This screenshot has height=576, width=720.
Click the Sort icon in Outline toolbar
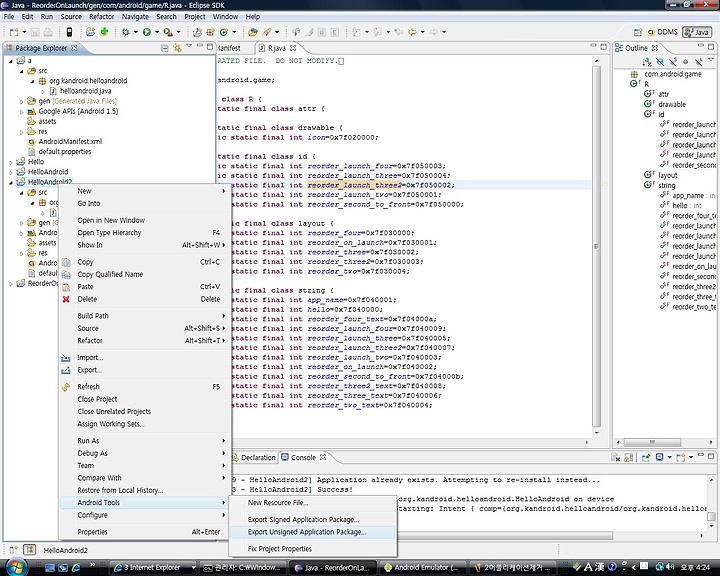[x=647, y=62]
